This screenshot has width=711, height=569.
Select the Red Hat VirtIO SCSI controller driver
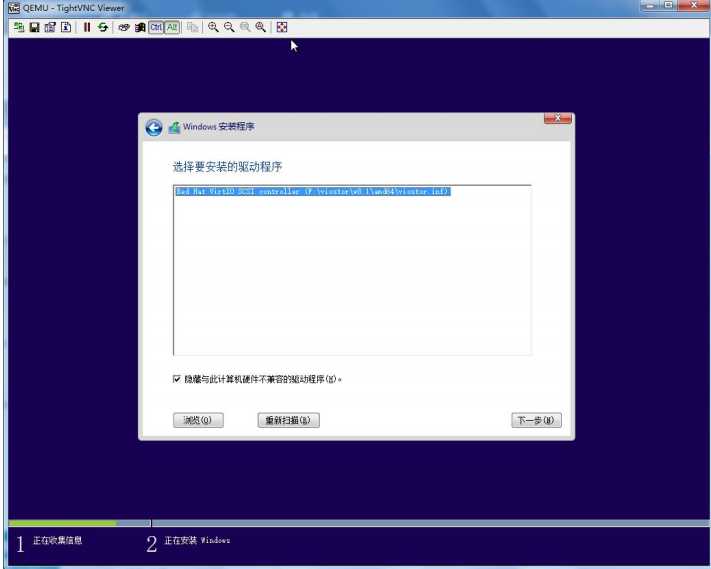[x=313, y=191]
